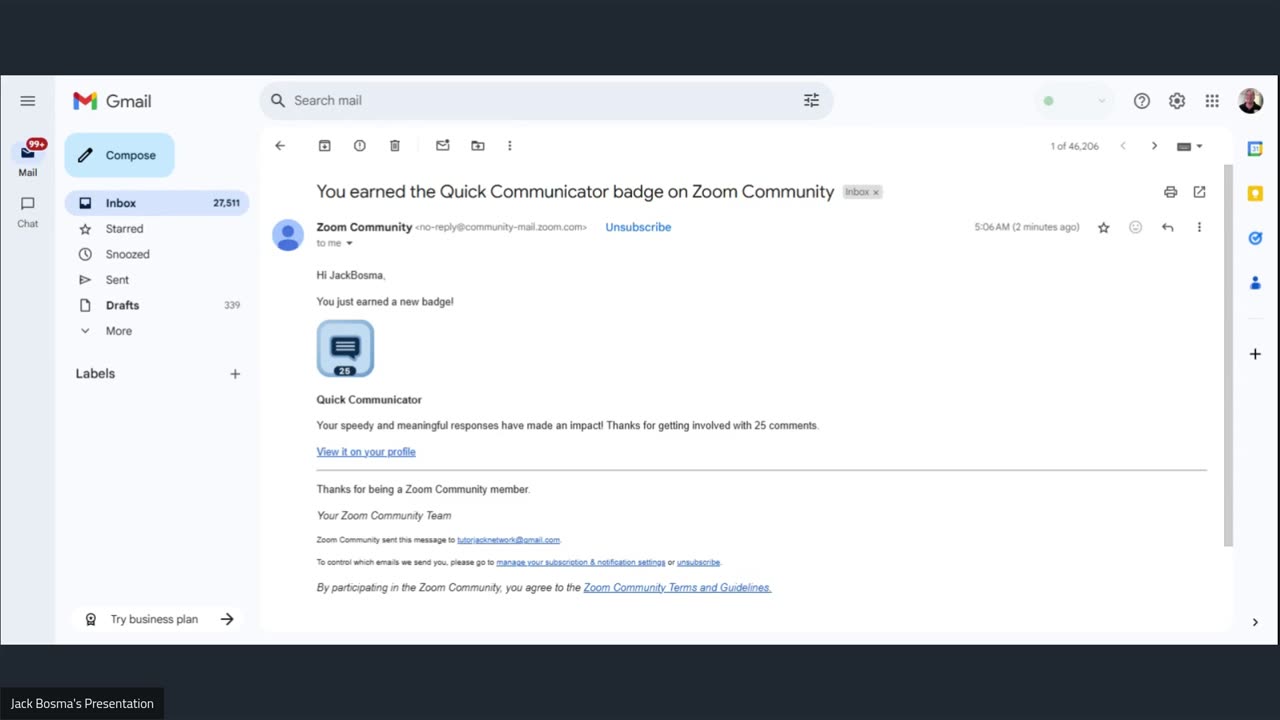Viewport: 1280px width, 720px height.
Task: Click sender avatar for Zoom Community
Action: click(288, 235)
